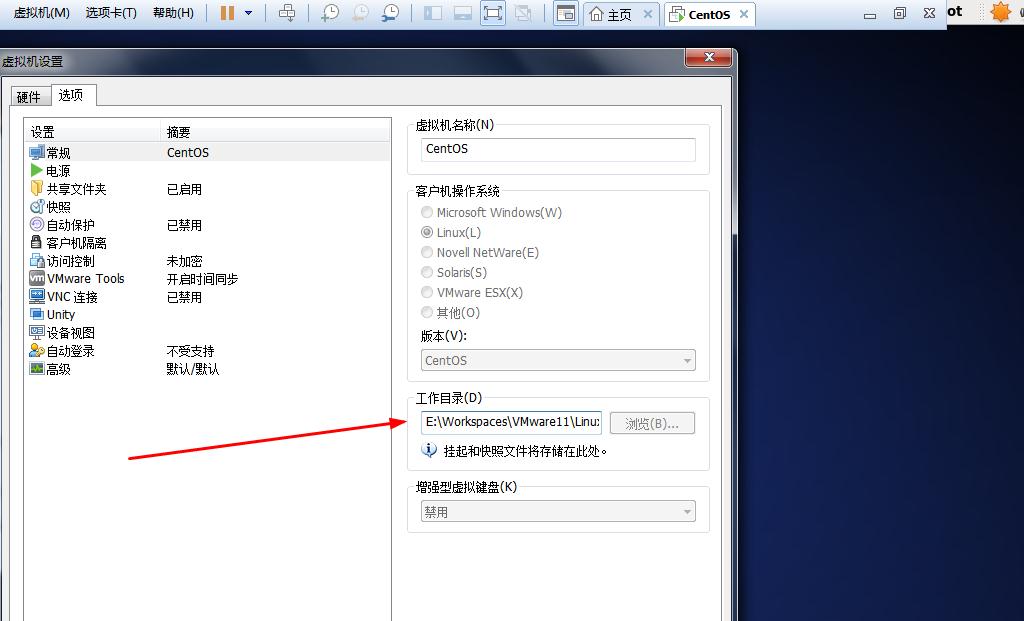
Task: Click the 共享文件夹 folder icon
Action: pyautogui.click(x=37, y=189)
